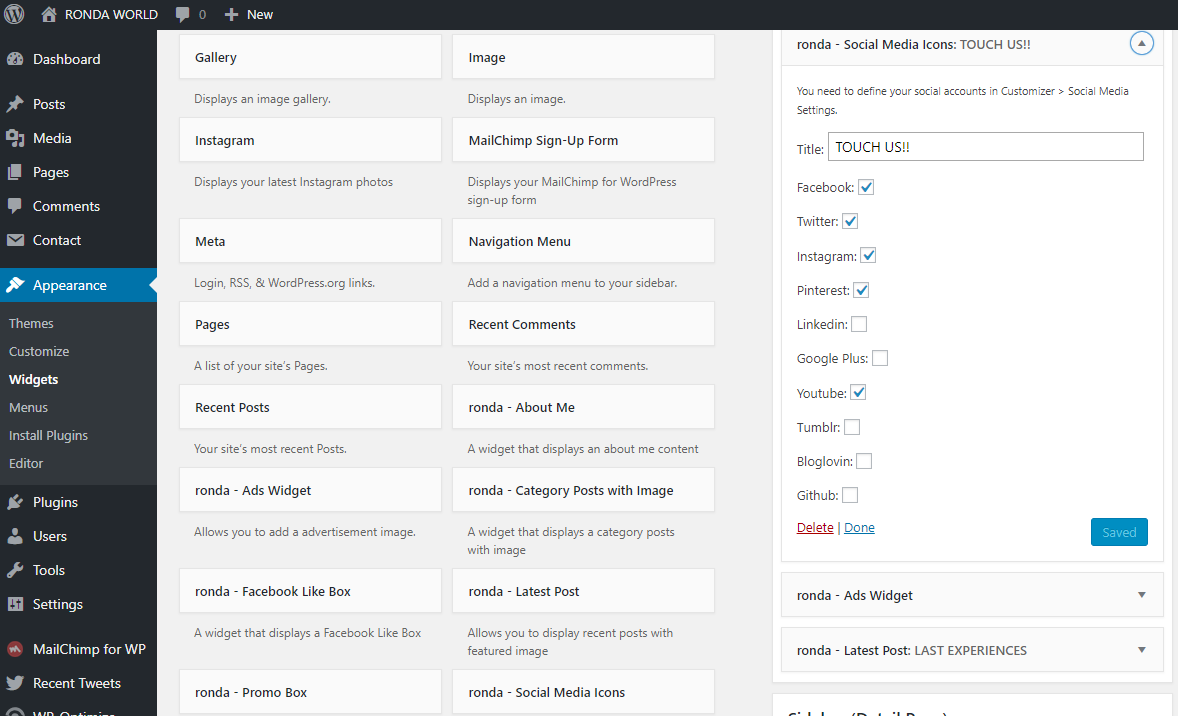Image resolution: width=1178 pixels, height=716 pixels.
Task: Uncheck the Youtube checkbox
Action: 858,392
